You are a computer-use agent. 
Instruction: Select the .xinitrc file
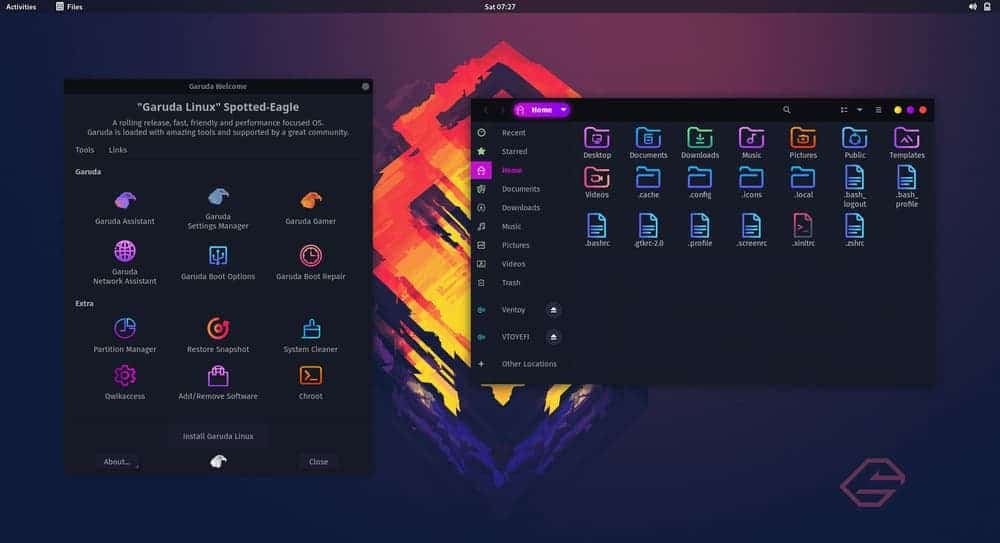pyautogui.click(x=803, y=230)
